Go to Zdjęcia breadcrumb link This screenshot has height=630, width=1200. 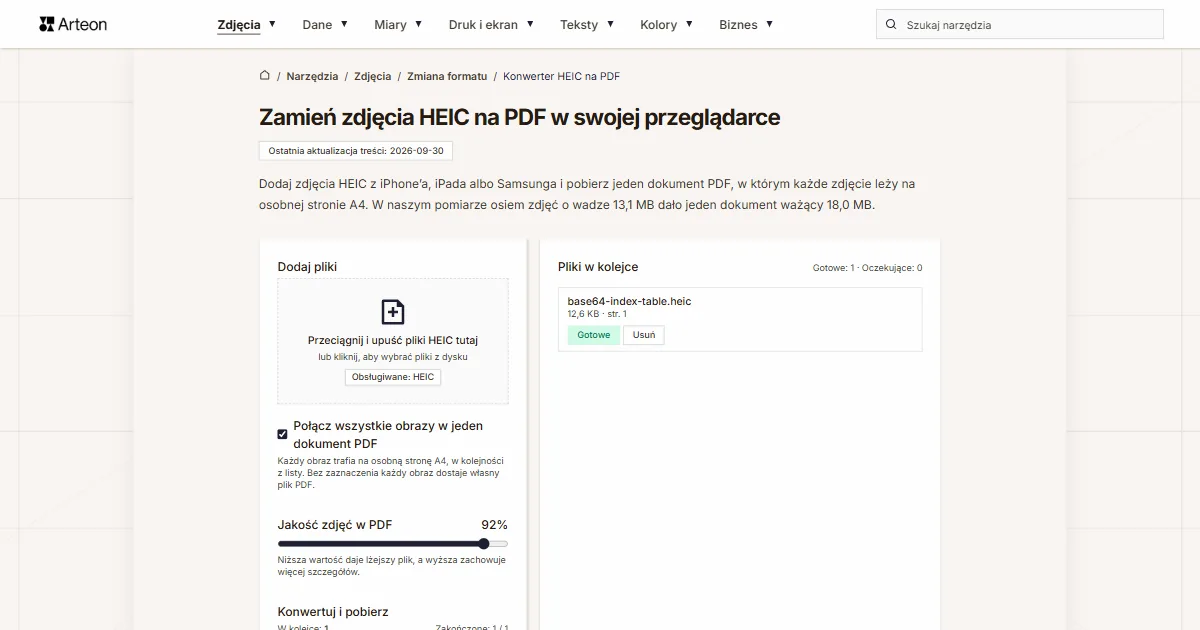click(x=373, y=76)
